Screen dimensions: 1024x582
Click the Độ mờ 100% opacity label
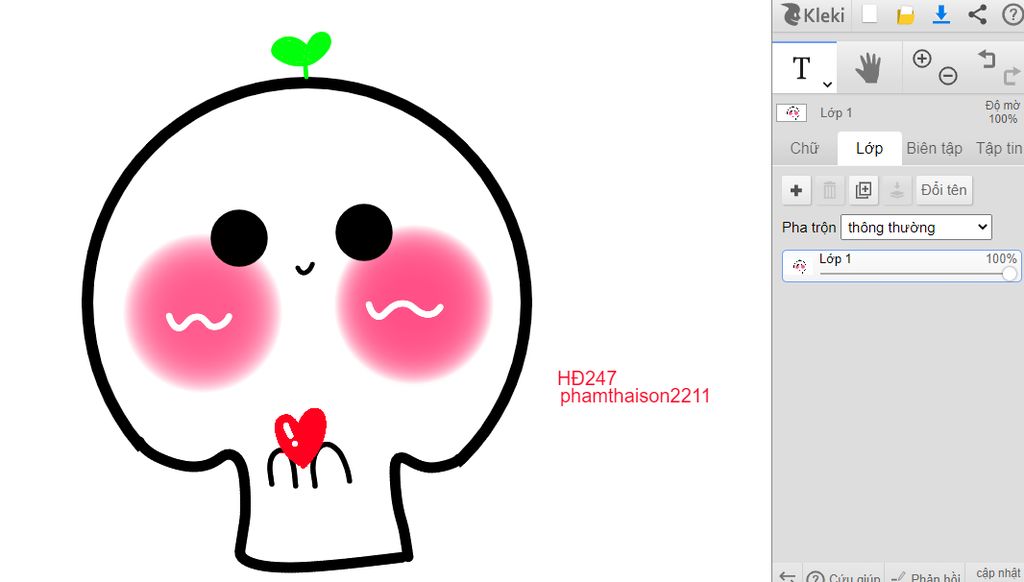1002,112
